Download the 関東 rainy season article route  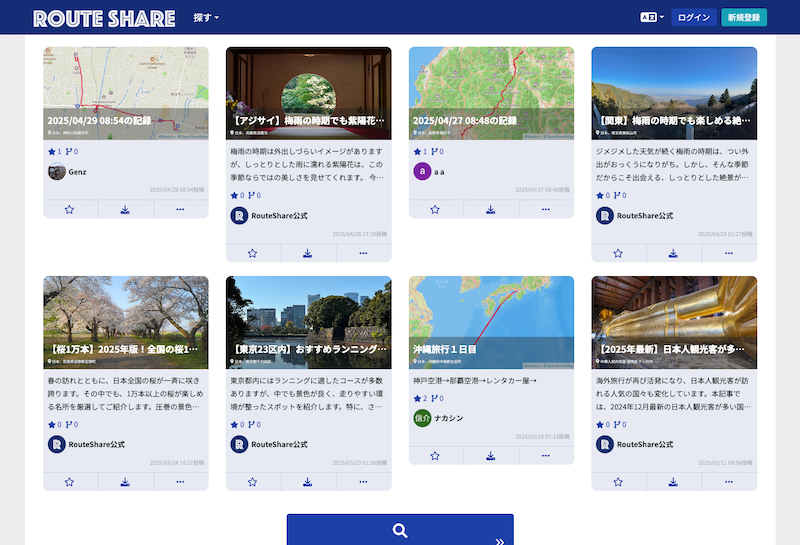coord(673,253)
